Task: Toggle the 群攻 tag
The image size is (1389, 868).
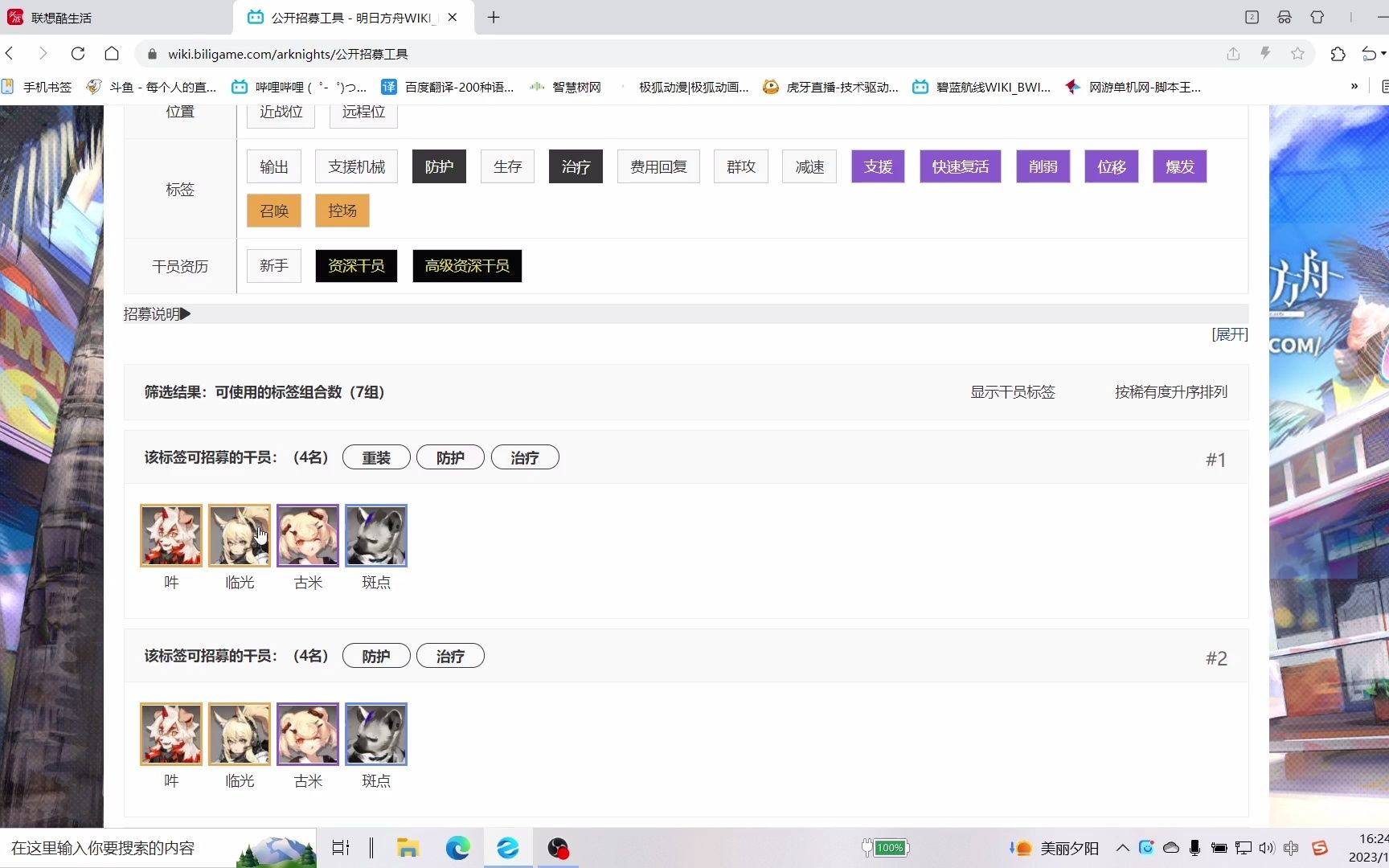Action: click(741, 166)
